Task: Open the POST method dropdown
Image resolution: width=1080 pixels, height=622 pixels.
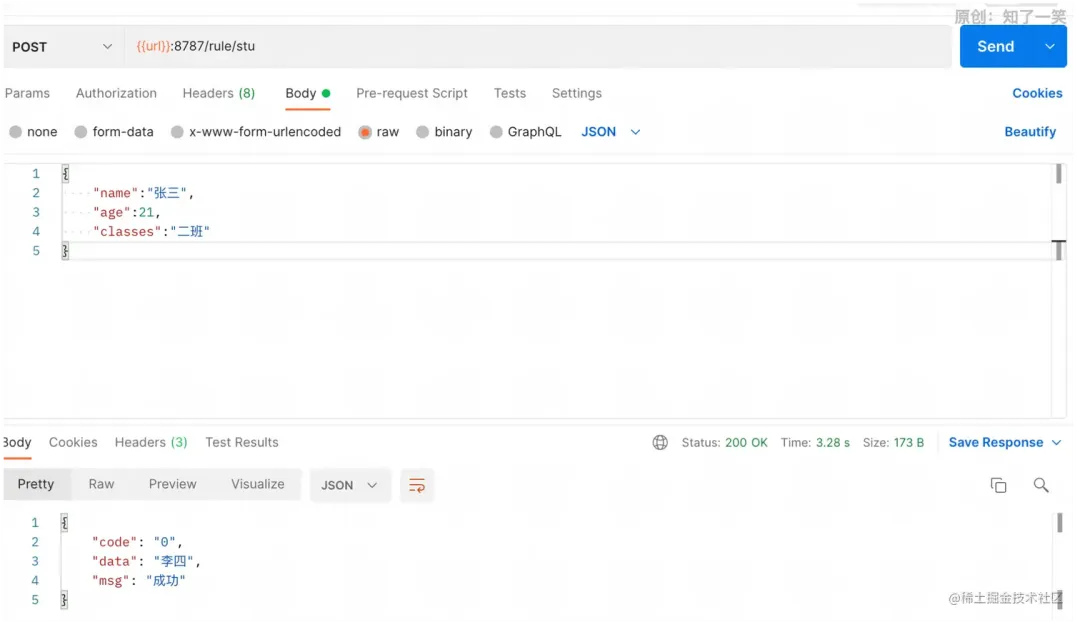Action: [63, 47]
